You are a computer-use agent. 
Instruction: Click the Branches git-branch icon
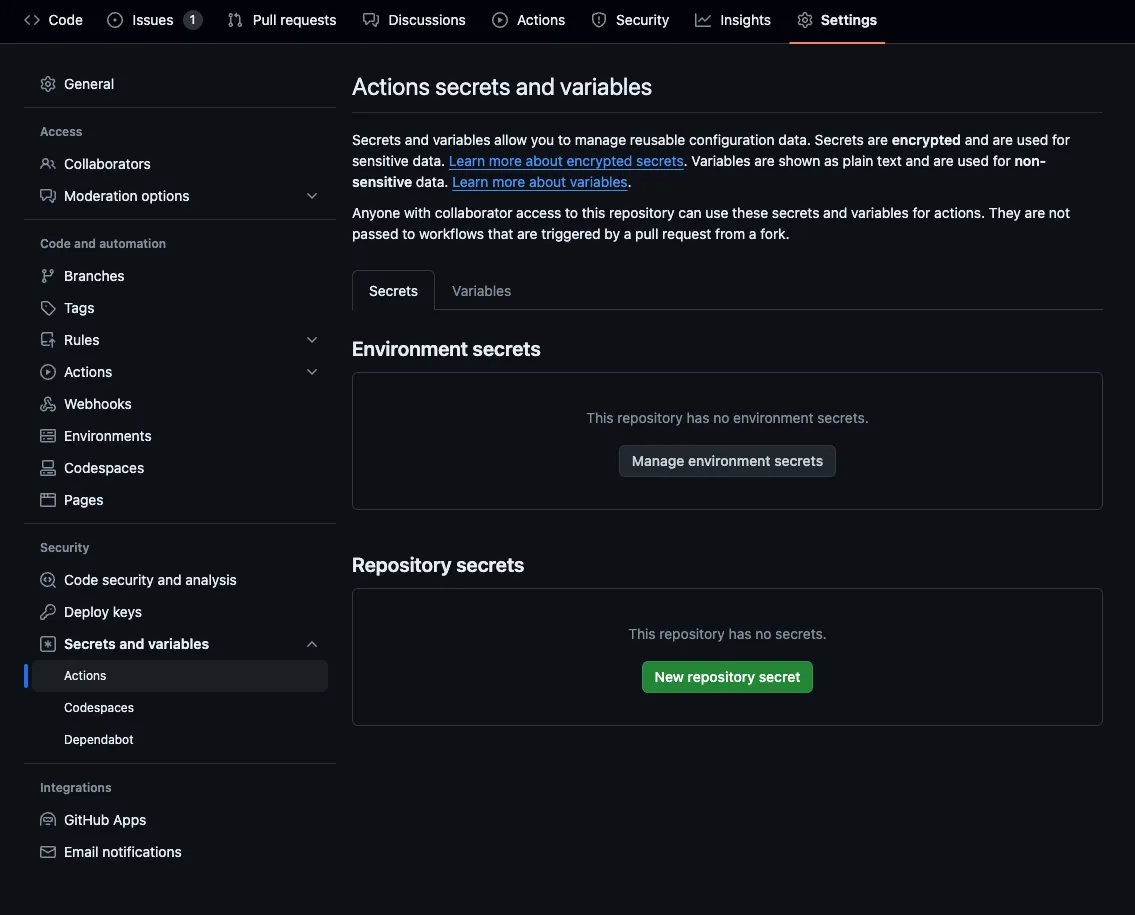pyautogui.click(x=48, y=276)
